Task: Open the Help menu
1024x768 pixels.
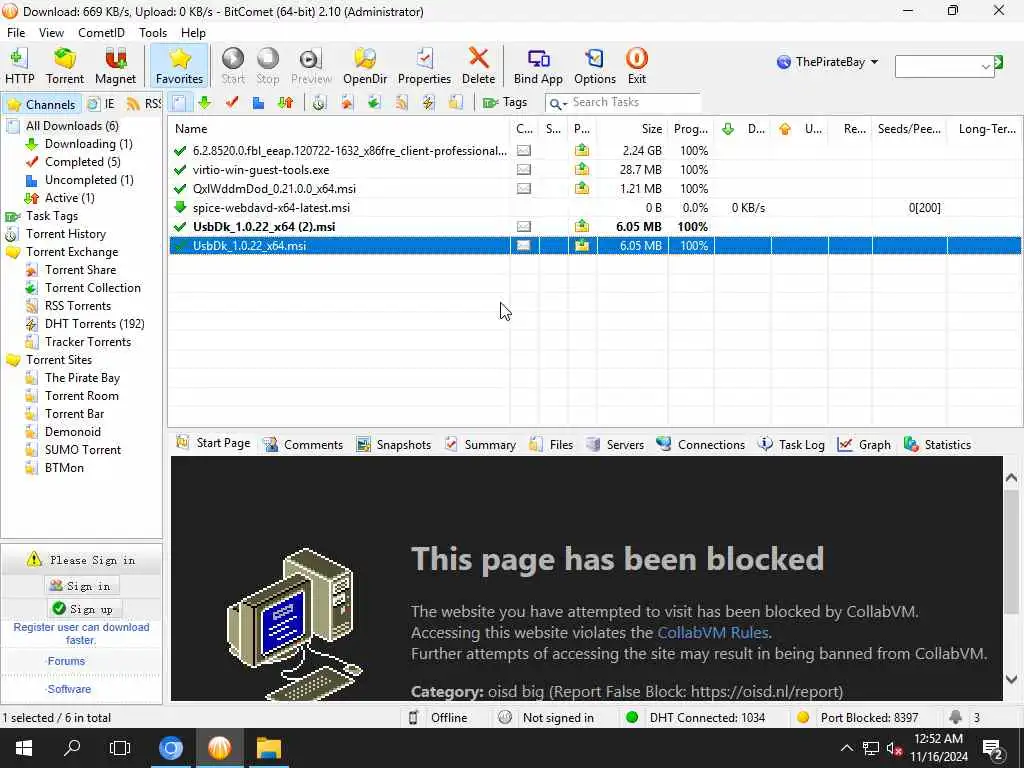Action: click(193, 33)
